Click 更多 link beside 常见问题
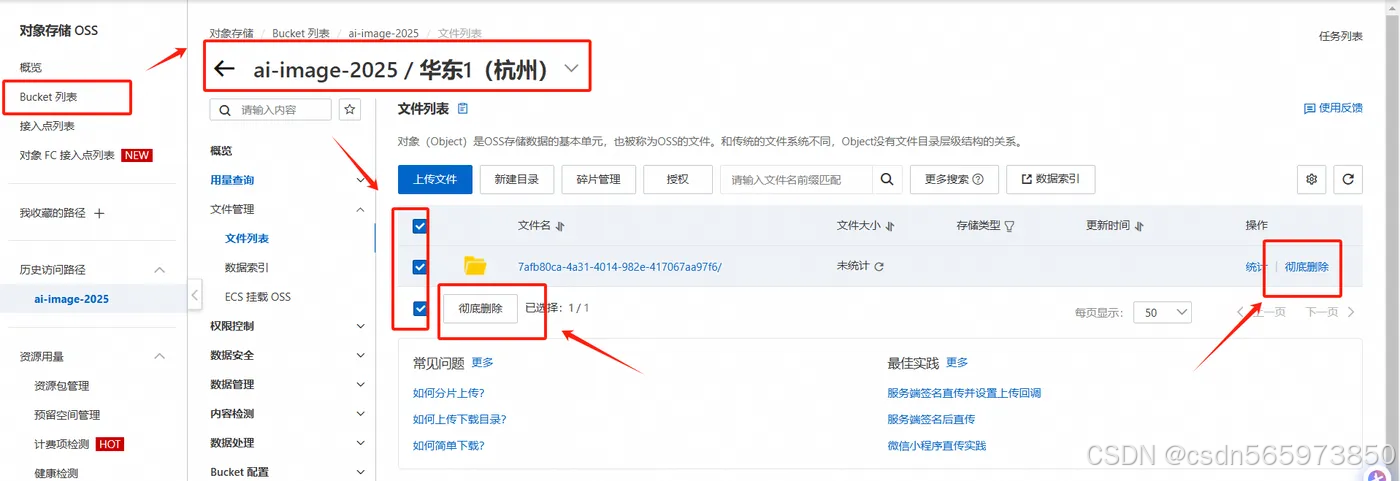 pyautogui.click(x=483, y=362)
